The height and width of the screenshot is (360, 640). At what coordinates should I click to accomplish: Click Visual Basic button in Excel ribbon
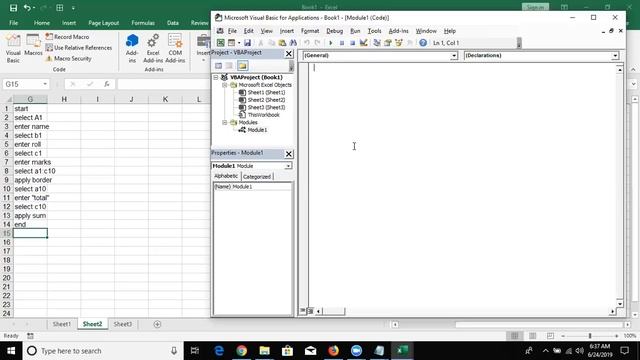click(x=13, y=49)
